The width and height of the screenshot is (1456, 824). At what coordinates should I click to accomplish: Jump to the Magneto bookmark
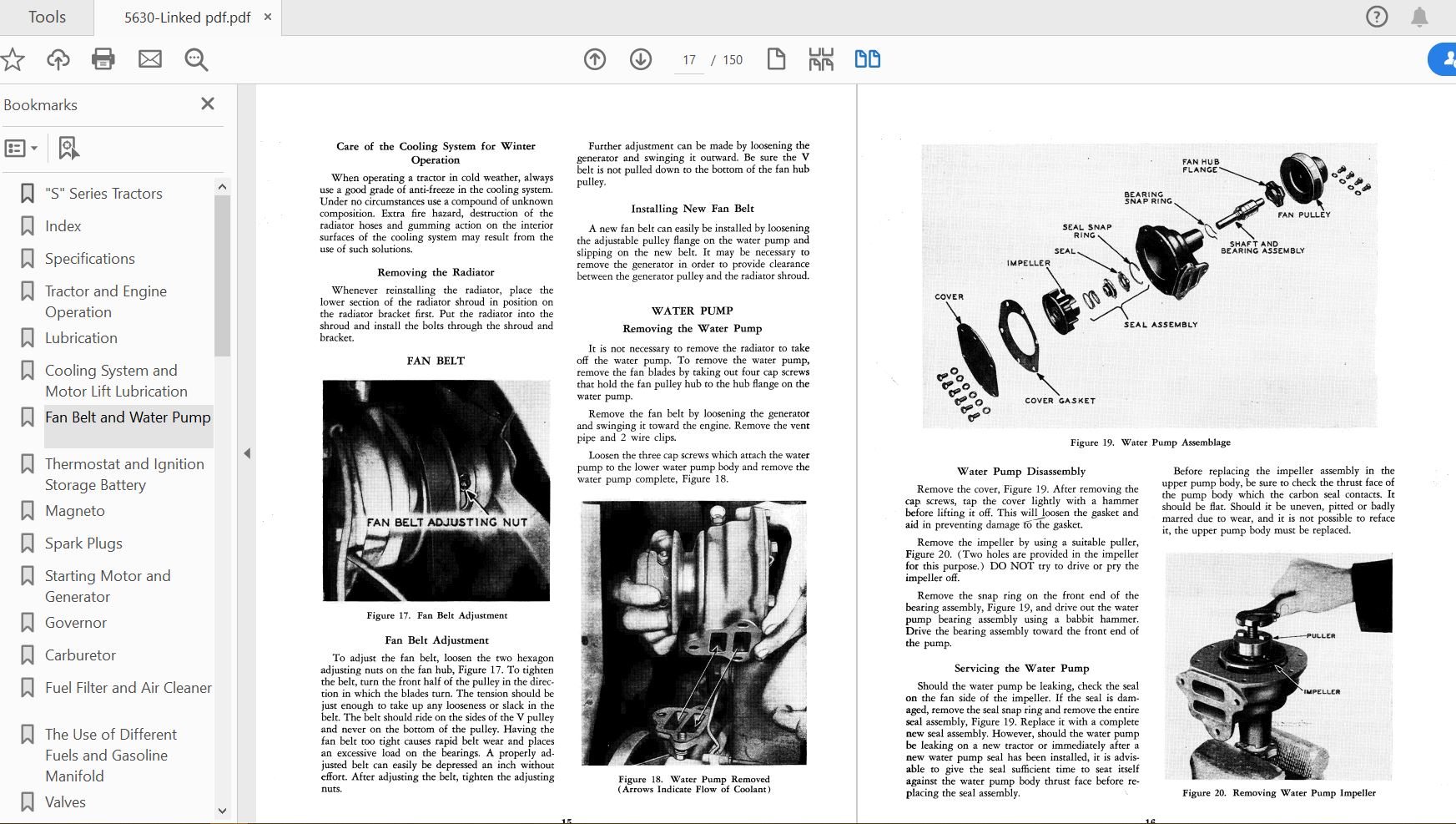coord(75,511)
